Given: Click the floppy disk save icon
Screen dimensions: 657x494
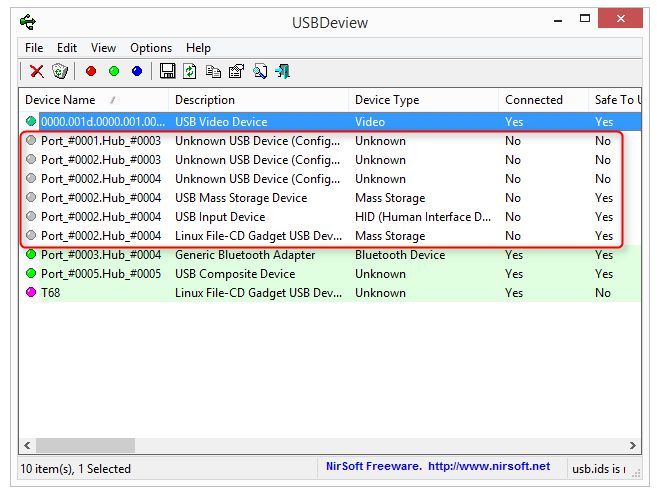Looking at the screenshot, I should point(168,71).
